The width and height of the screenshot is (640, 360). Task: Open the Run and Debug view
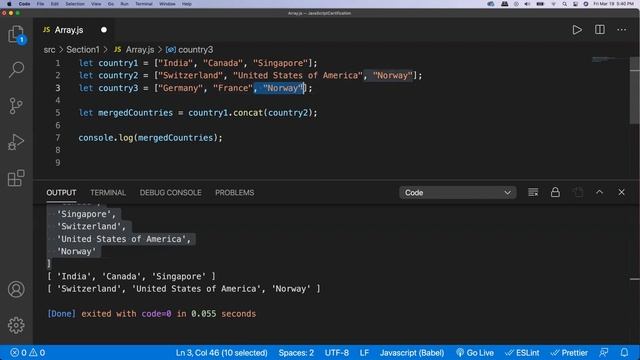[x=16, y=142]
